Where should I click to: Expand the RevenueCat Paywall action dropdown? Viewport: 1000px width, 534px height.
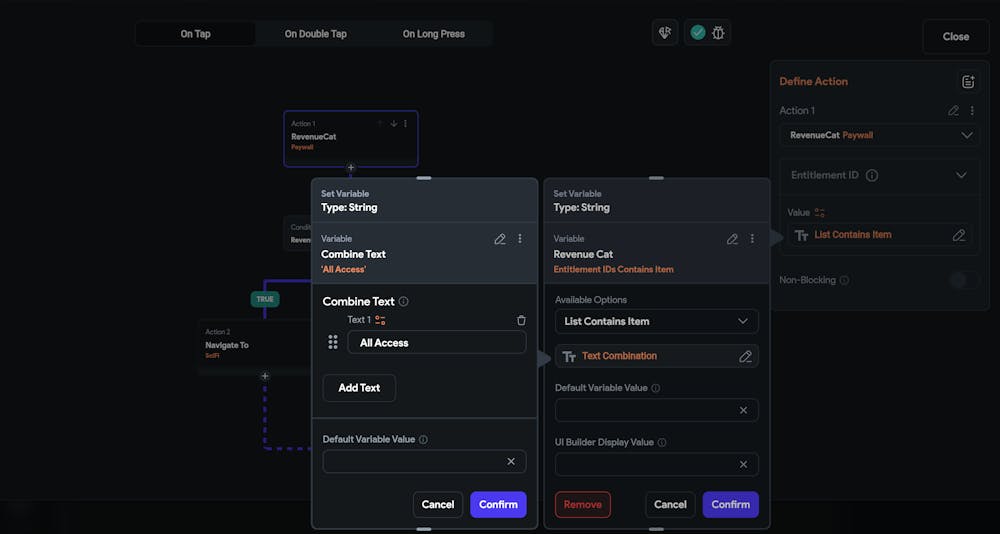(880, 135)
